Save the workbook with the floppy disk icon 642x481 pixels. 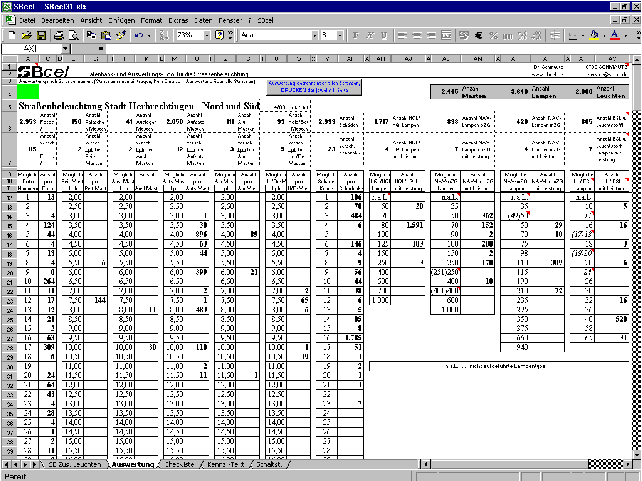41,36
